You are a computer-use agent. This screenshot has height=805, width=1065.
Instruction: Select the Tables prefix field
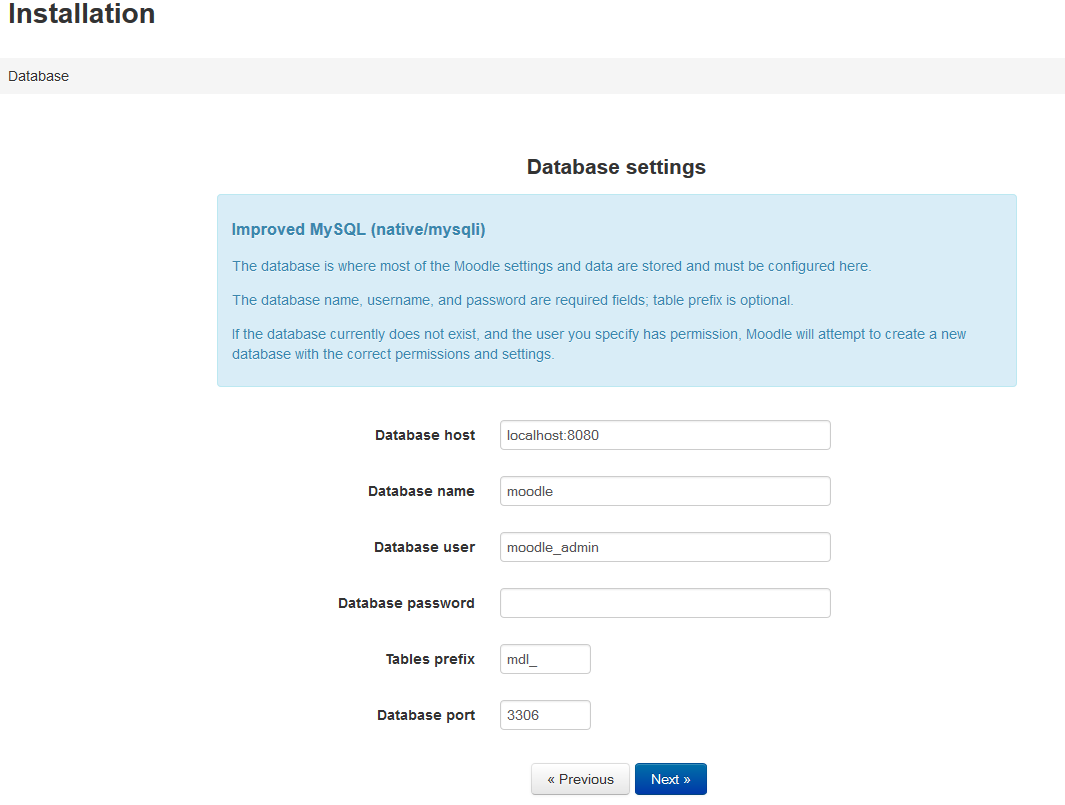(545, 659)
